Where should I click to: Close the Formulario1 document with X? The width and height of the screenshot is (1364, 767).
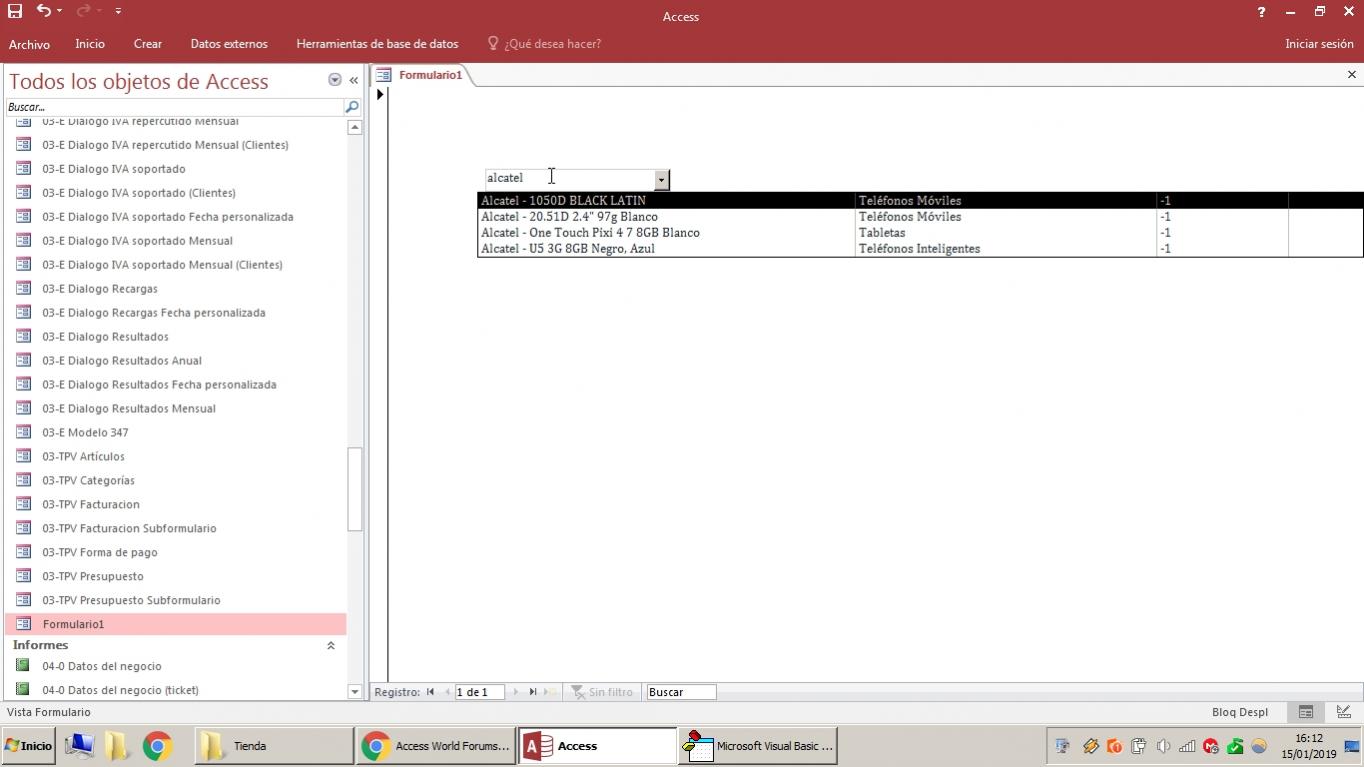click(x=1352, y=75)
